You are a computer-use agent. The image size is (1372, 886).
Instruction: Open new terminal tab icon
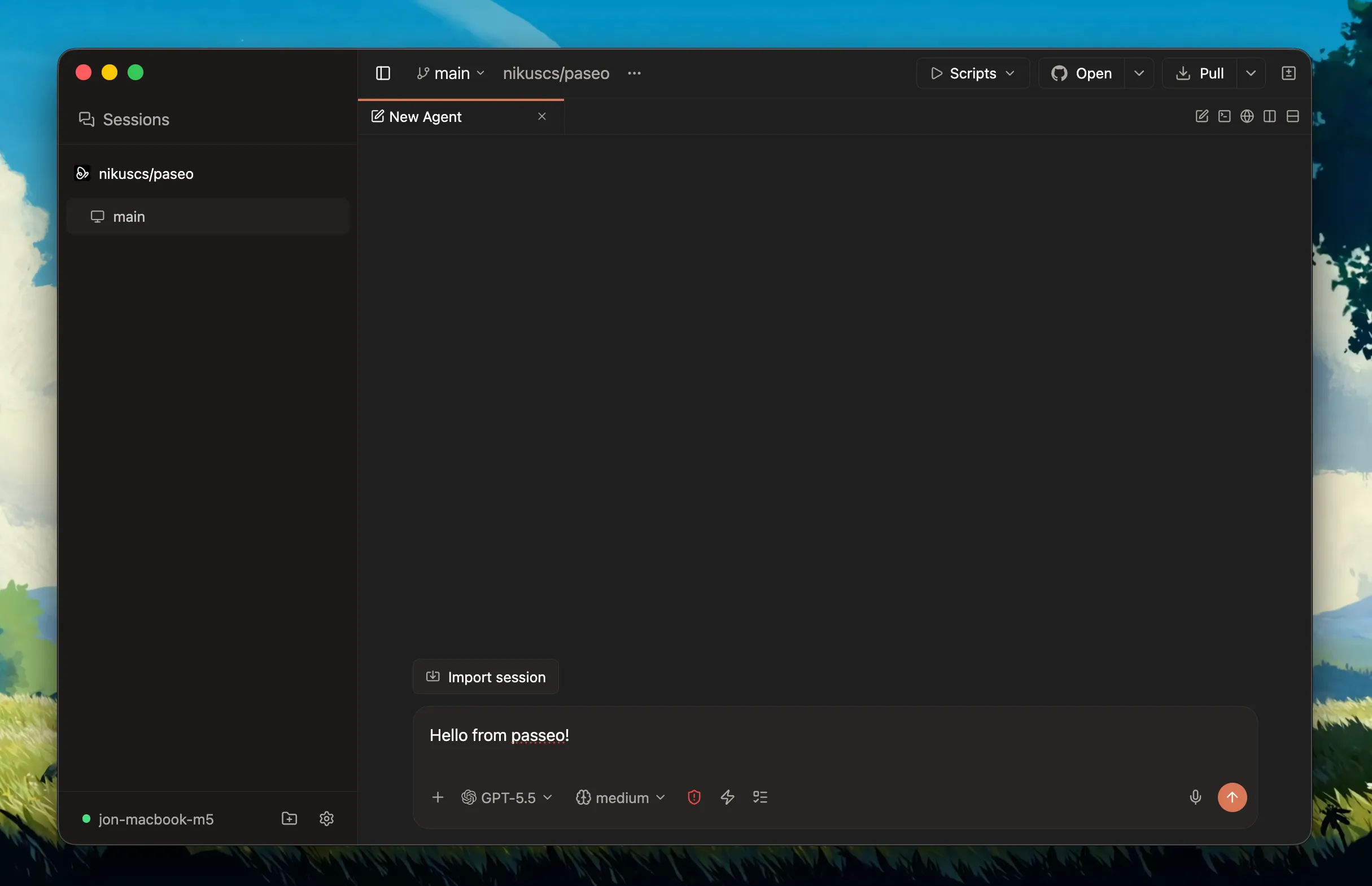1224,116
